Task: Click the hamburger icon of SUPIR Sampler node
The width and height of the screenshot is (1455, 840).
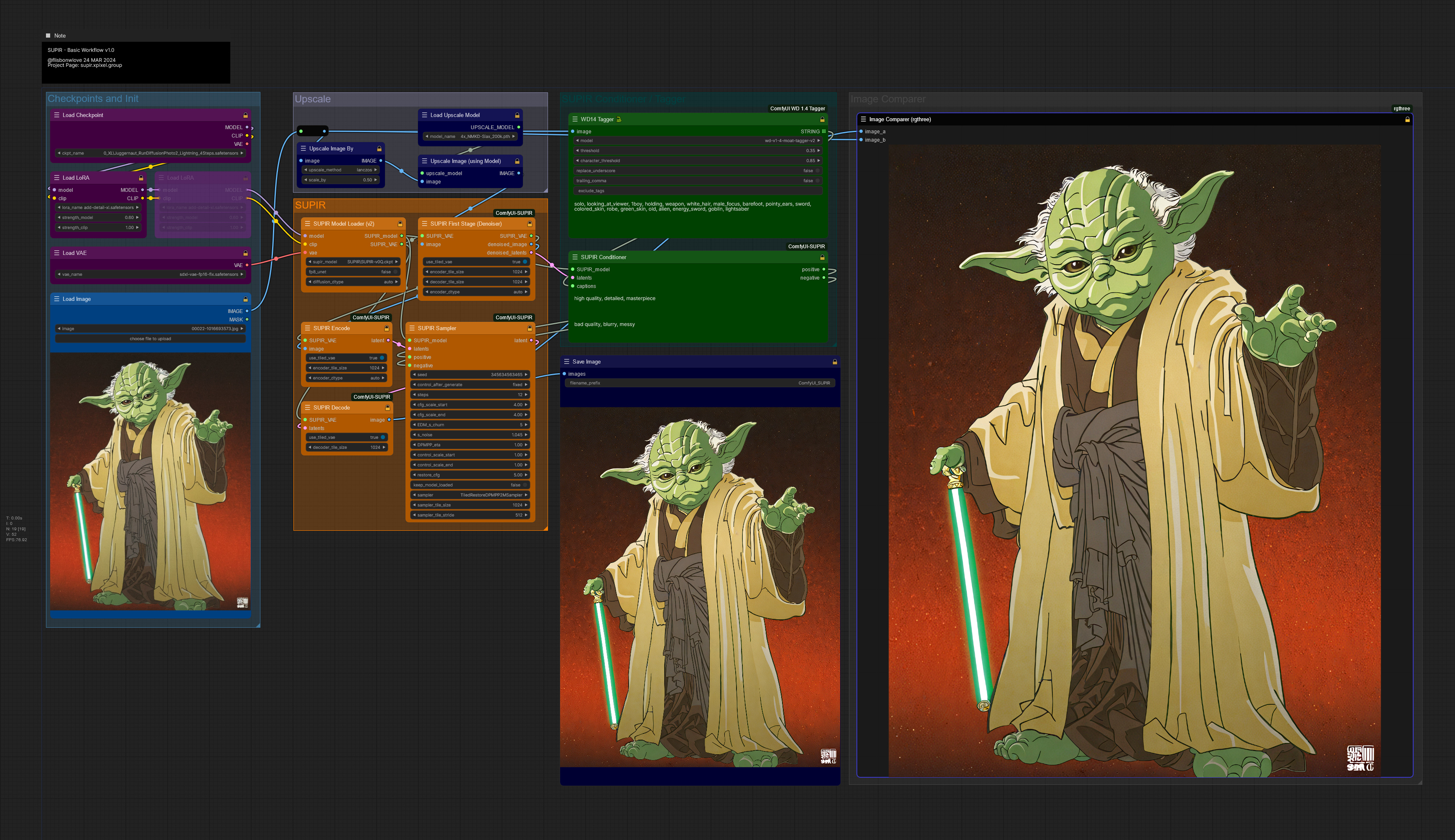Action: 412,328
